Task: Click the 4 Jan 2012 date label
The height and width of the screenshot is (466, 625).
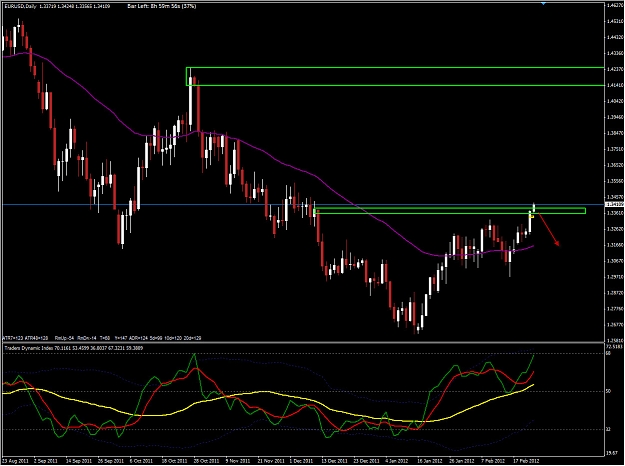Action: coord(397,461)
